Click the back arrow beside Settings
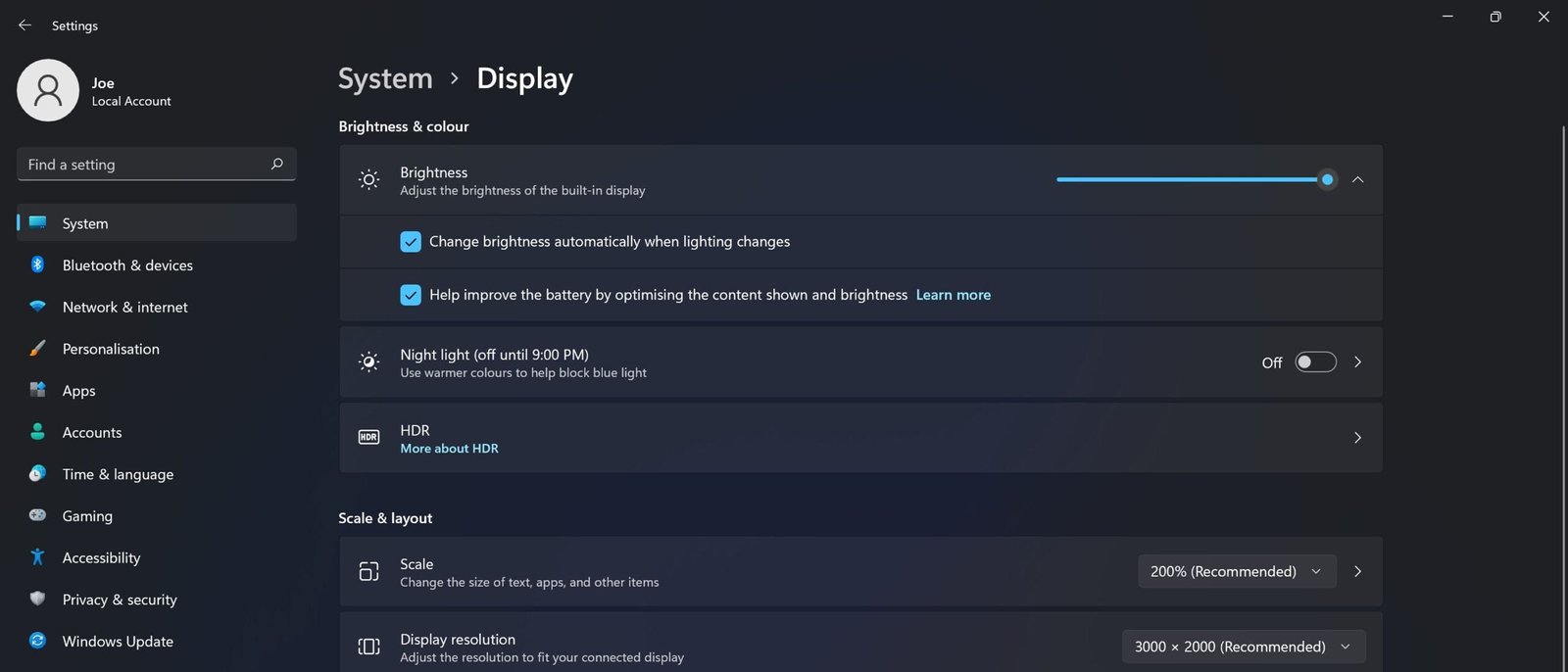Screen dimensions: 1568x672 pyautogui.click(x=25, y=25)
